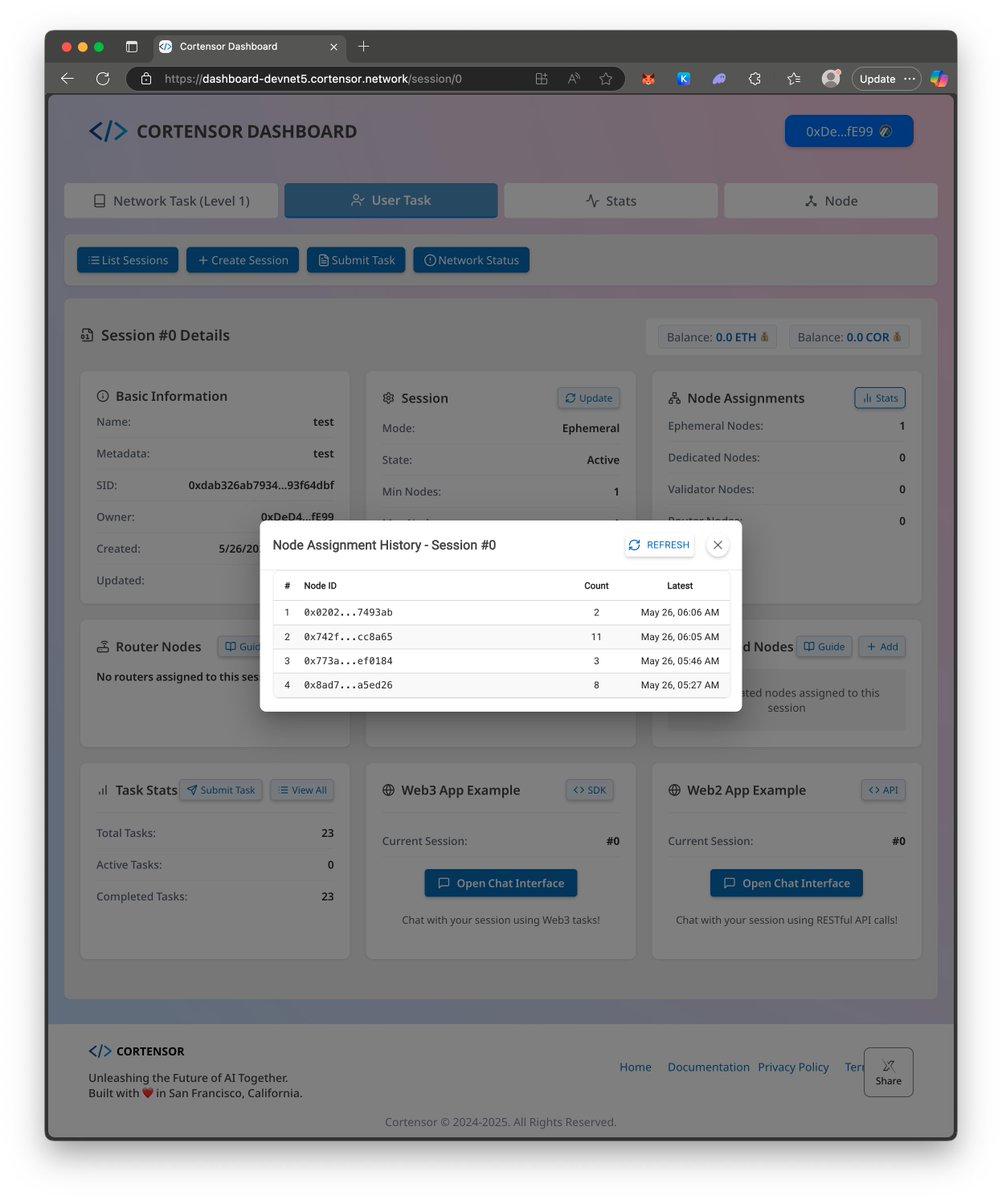The width and height of the screenshot is (1002, 1200).
Task: Click Submit Task in Task Stats card
Action: [x=222, y=790]
